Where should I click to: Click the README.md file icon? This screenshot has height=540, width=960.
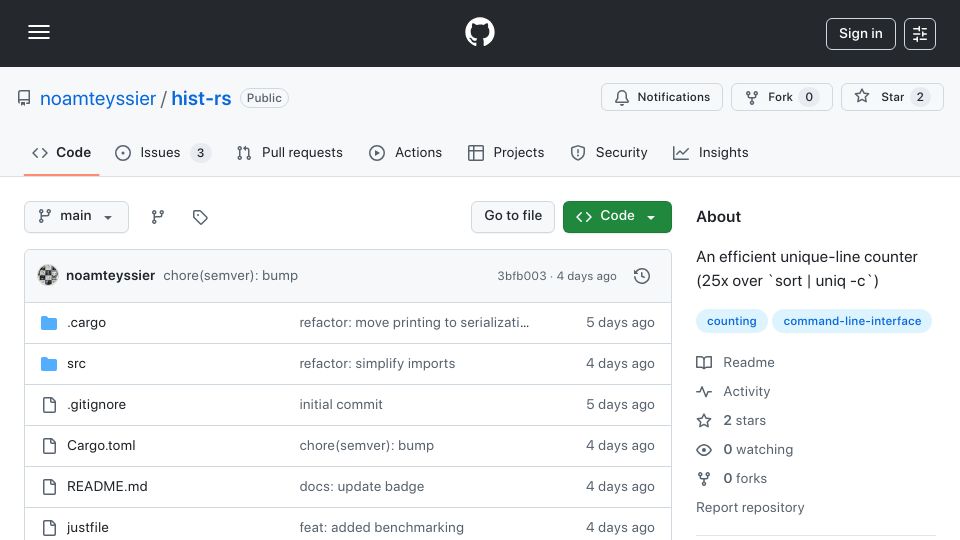[49, 487]
